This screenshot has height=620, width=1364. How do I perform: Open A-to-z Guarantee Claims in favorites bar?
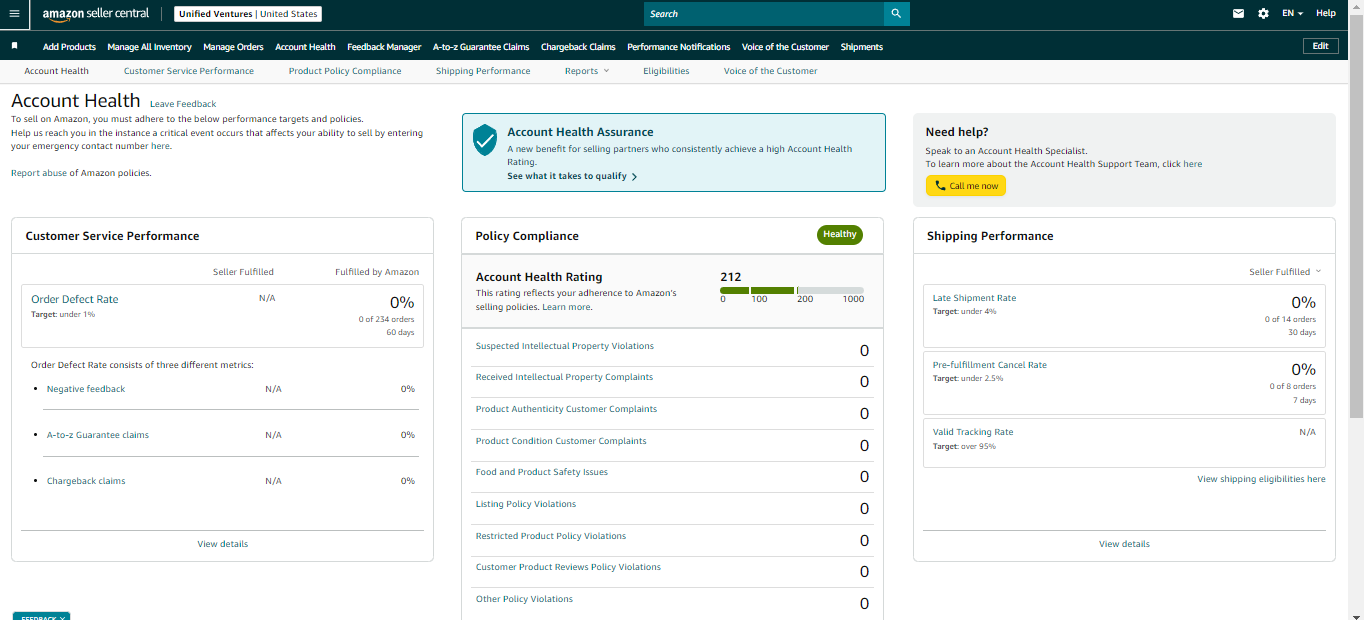481,47
